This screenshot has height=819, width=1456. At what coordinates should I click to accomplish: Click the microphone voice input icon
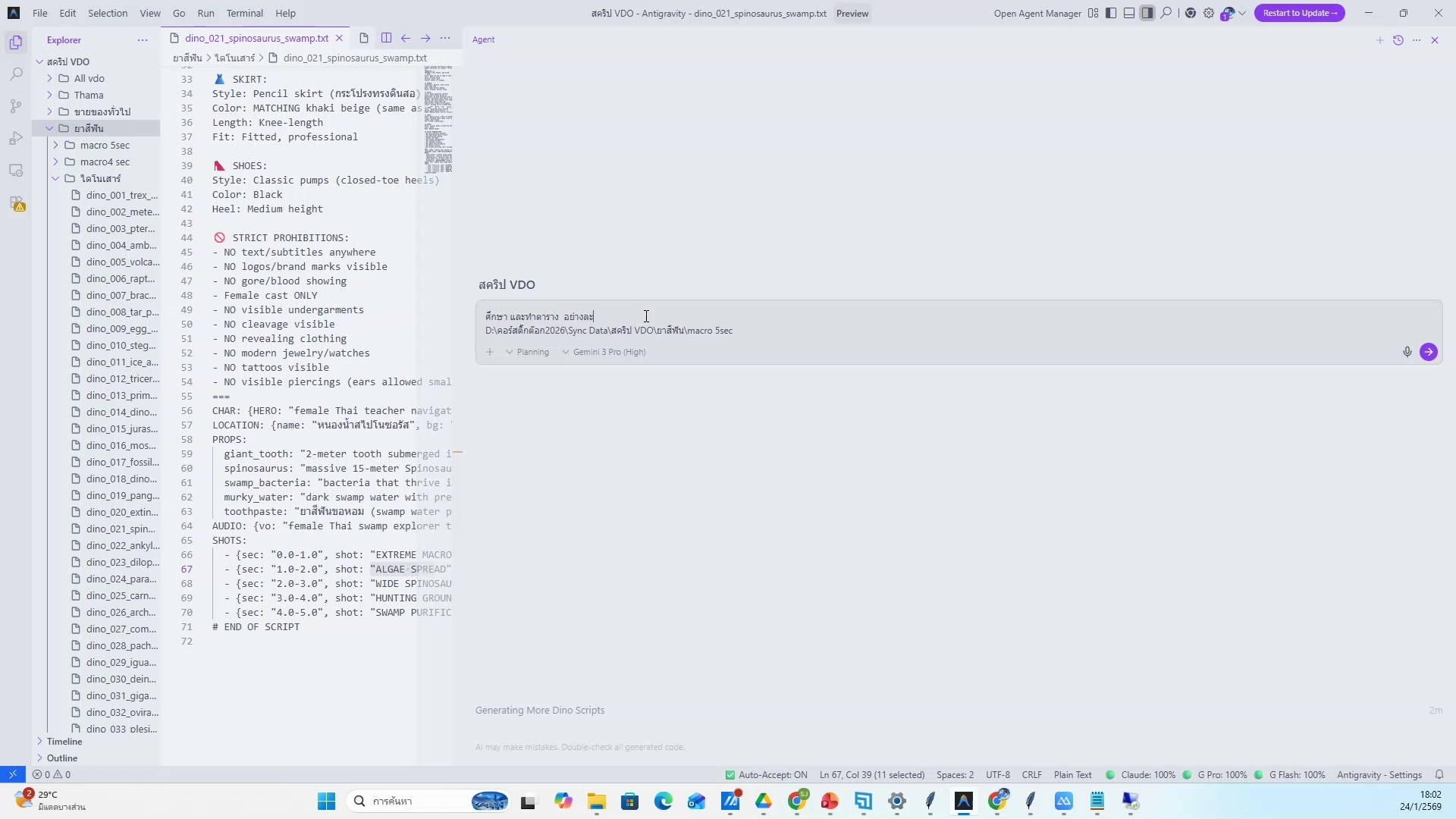1407,352
